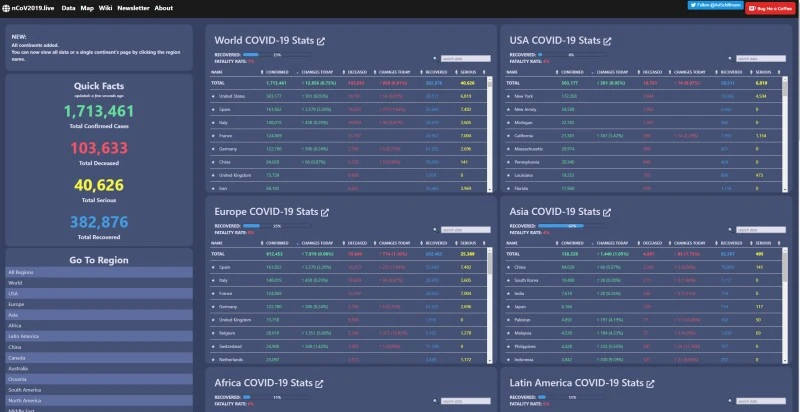Click the World table search data field

pyautogui.click(x=464, y=59)
